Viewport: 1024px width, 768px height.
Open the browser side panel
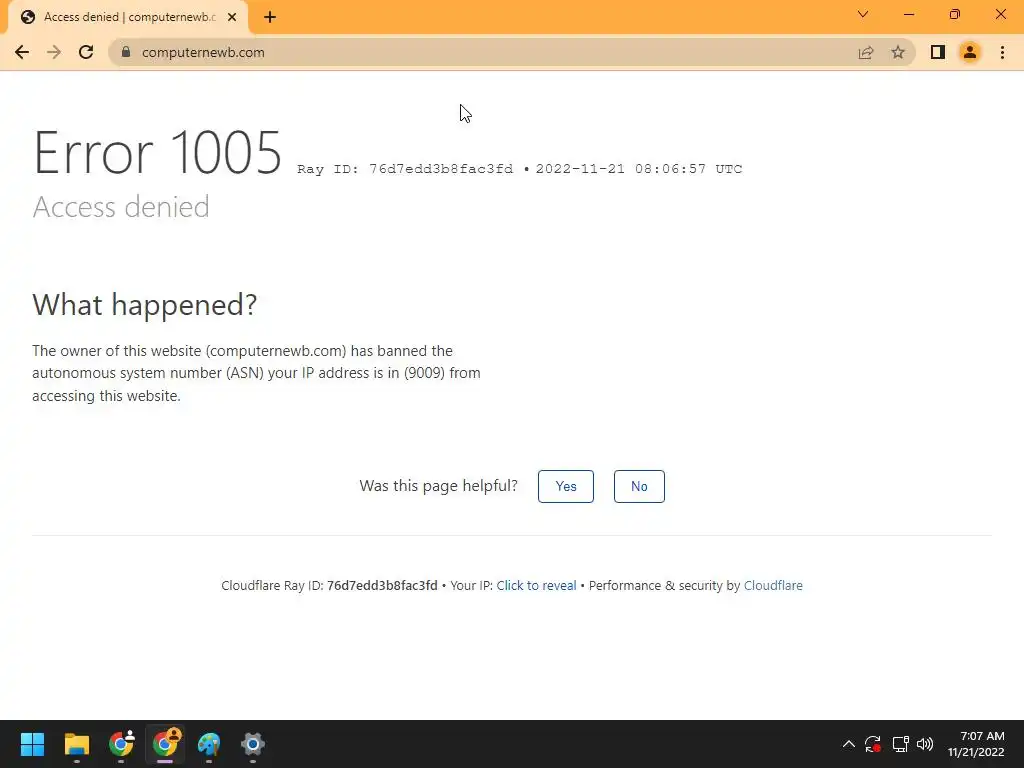[x=938, y=52]
